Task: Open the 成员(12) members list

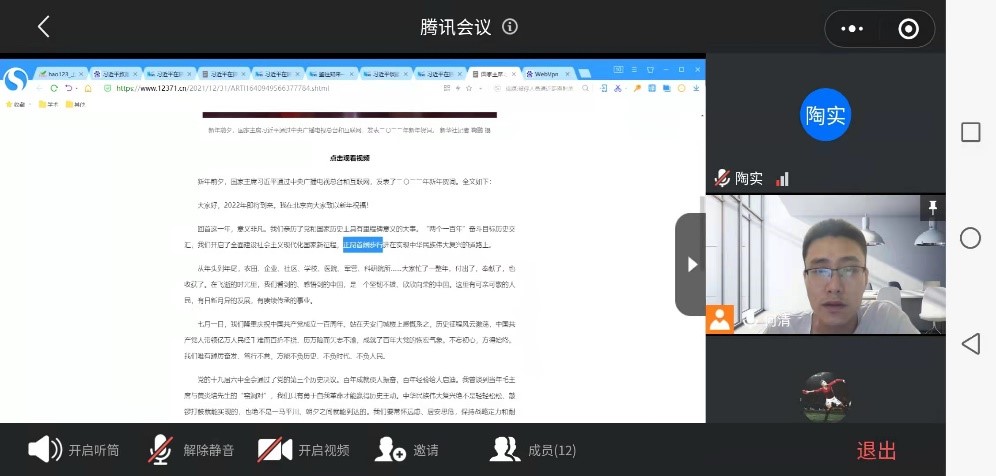Action: [533, 450]
